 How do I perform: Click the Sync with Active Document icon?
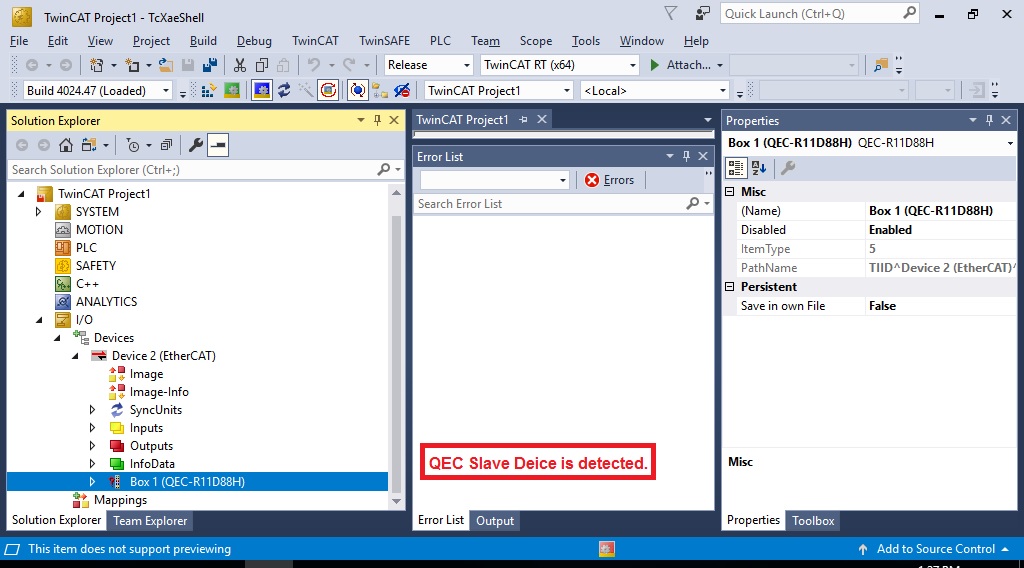click(89, 145)
